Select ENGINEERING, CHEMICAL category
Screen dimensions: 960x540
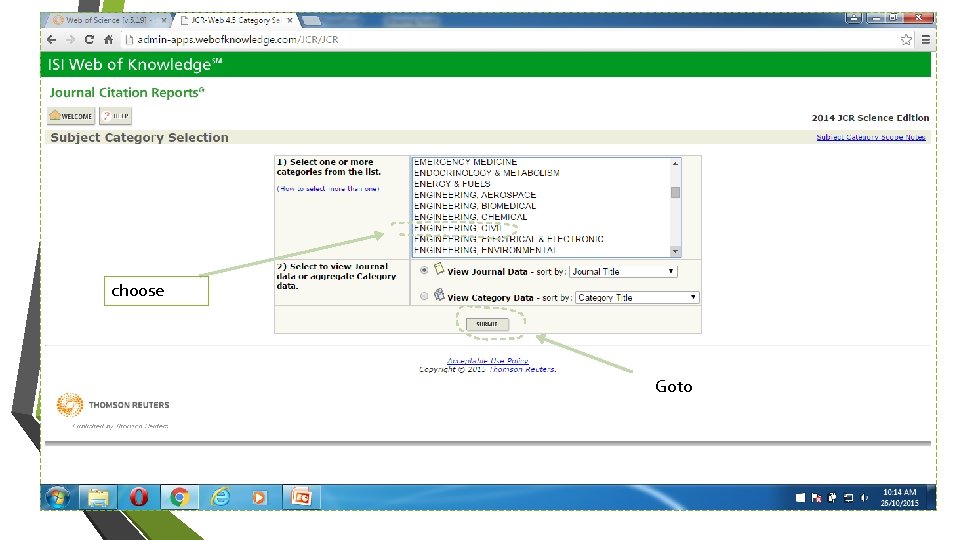tap(470, 217)
